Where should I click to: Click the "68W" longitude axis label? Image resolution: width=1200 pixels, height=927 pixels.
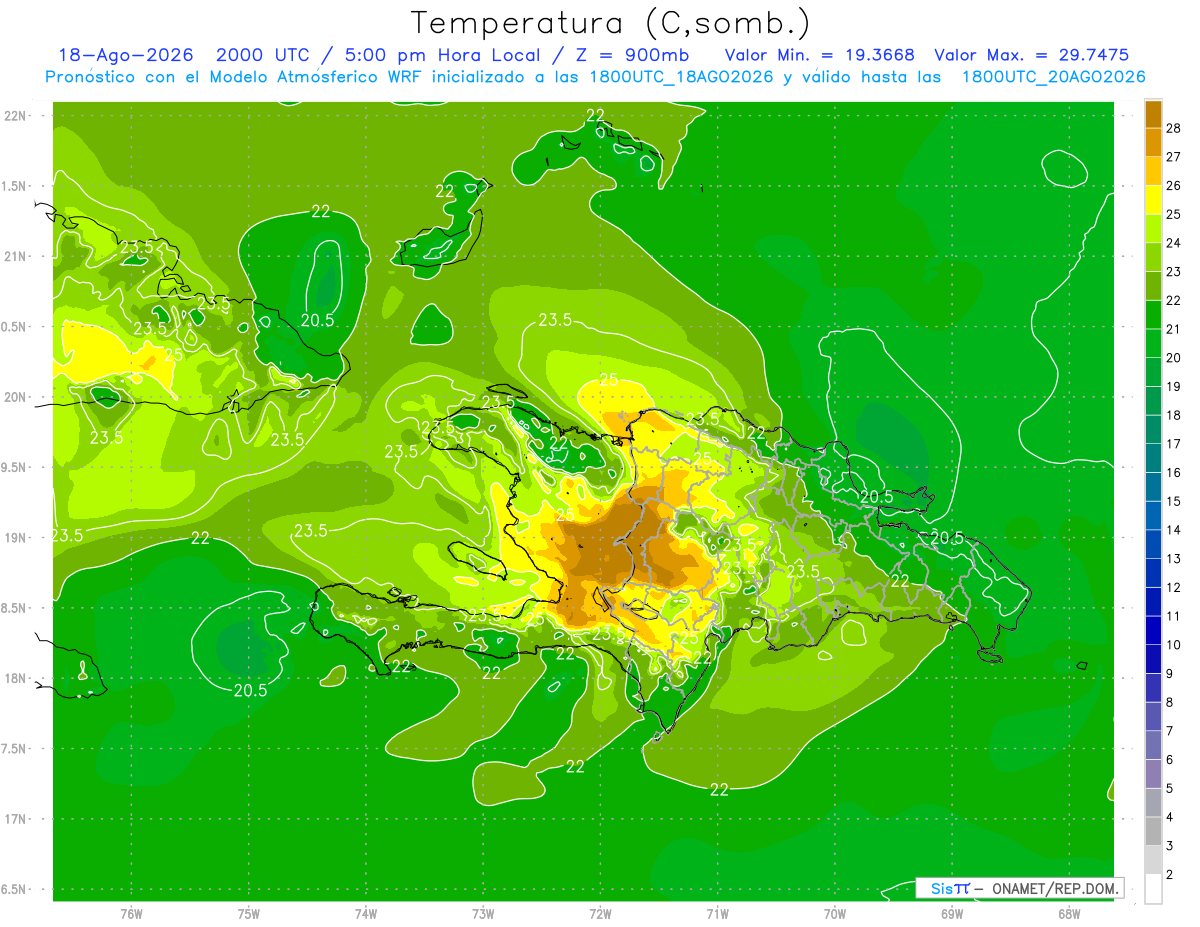coord(1069,914)
